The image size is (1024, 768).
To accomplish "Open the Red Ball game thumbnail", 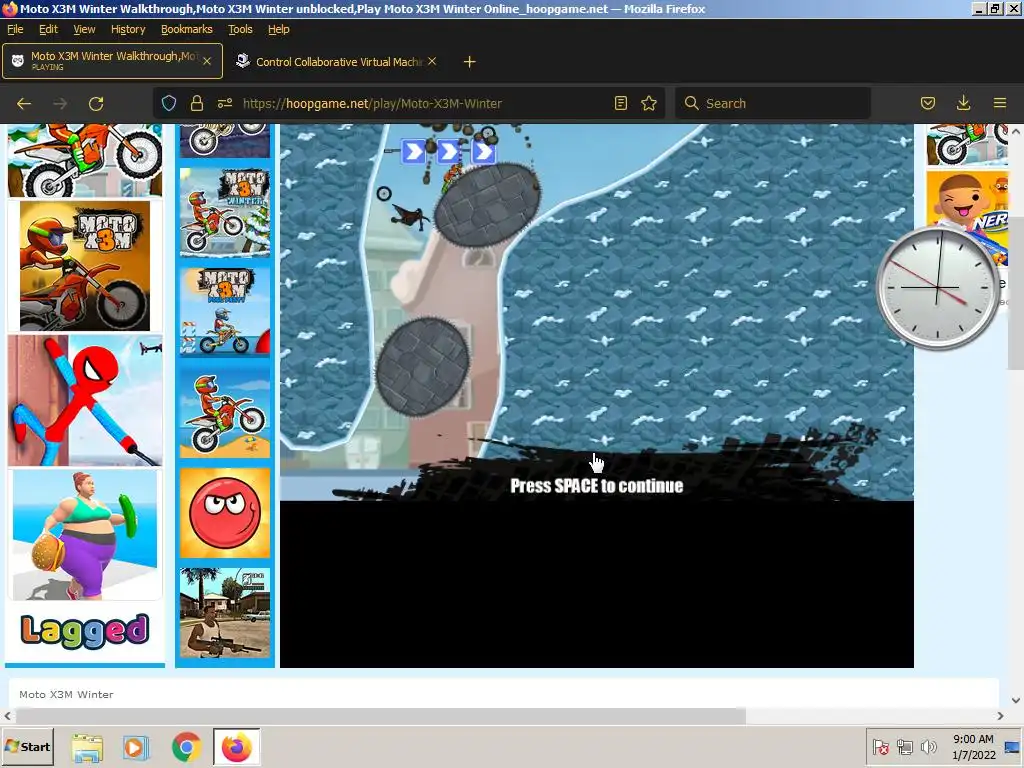I will click(x=225, y=513).
